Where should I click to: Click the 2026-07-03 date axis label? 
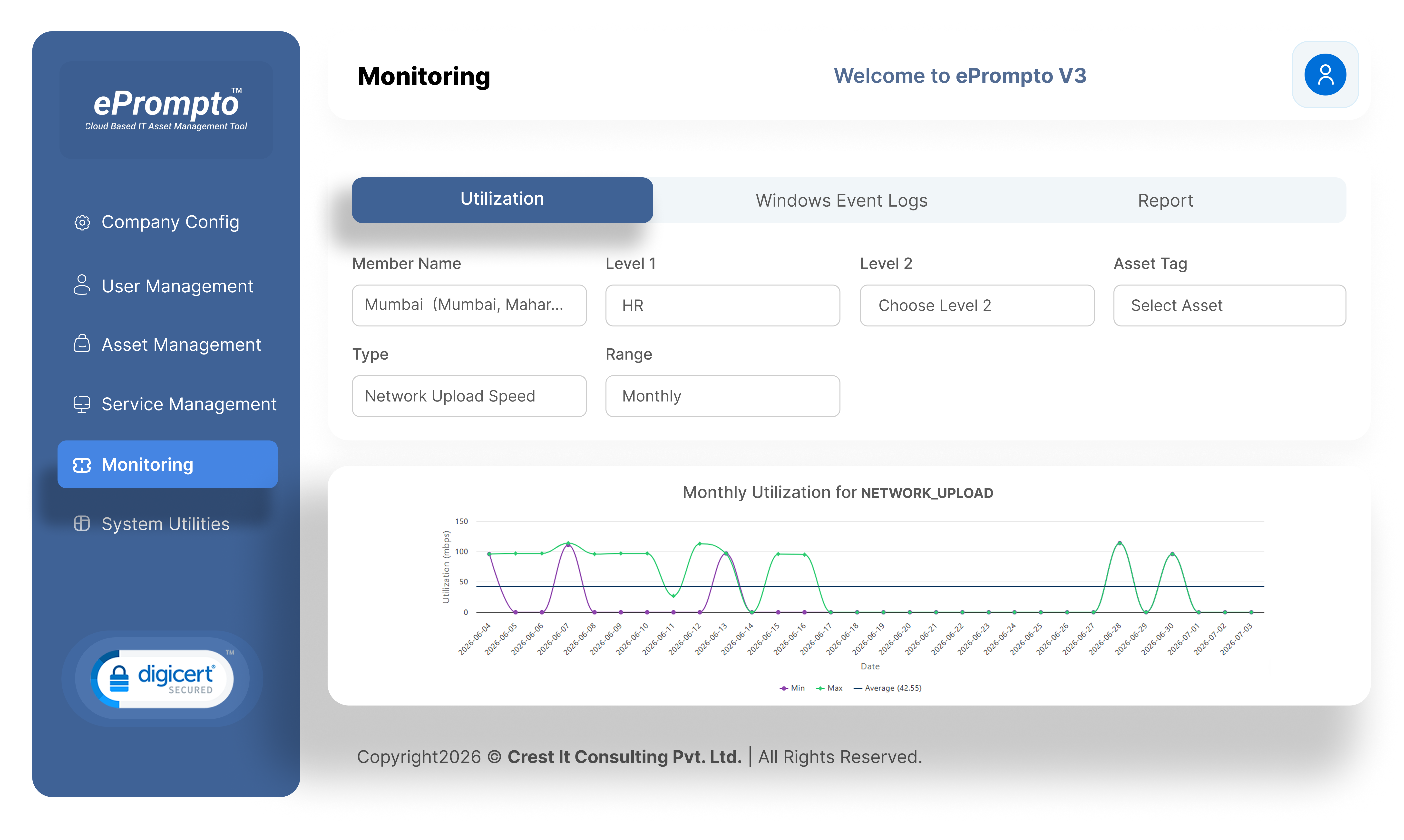click(1236, 640)
